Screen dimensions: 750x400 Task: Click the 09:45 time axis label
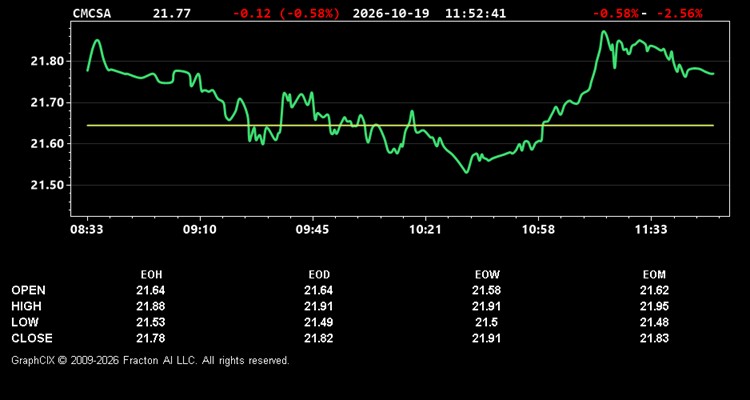[x=312, y=229]
